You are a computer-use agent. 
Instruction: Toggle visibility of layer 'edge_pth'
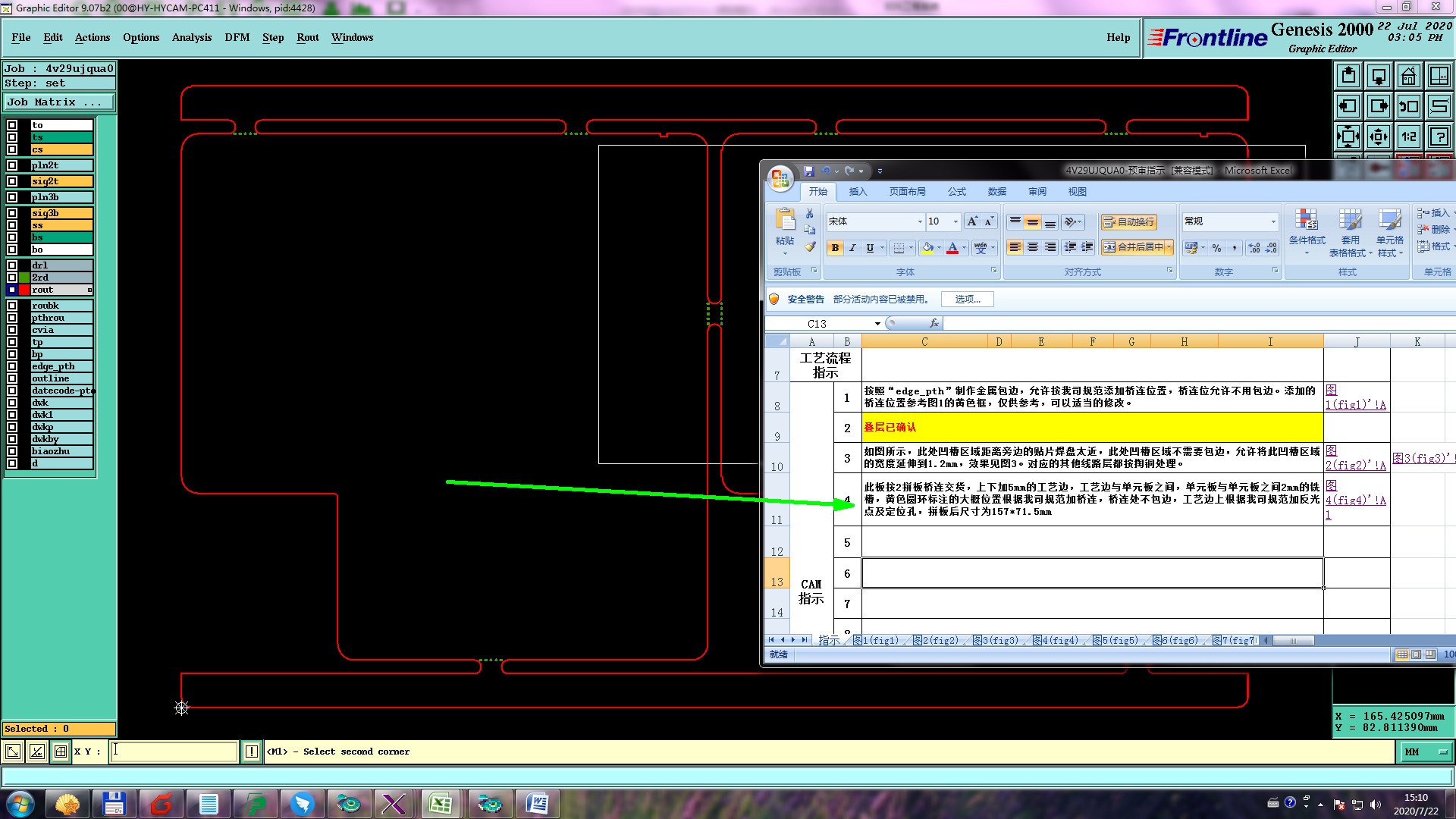coord(12,366)
